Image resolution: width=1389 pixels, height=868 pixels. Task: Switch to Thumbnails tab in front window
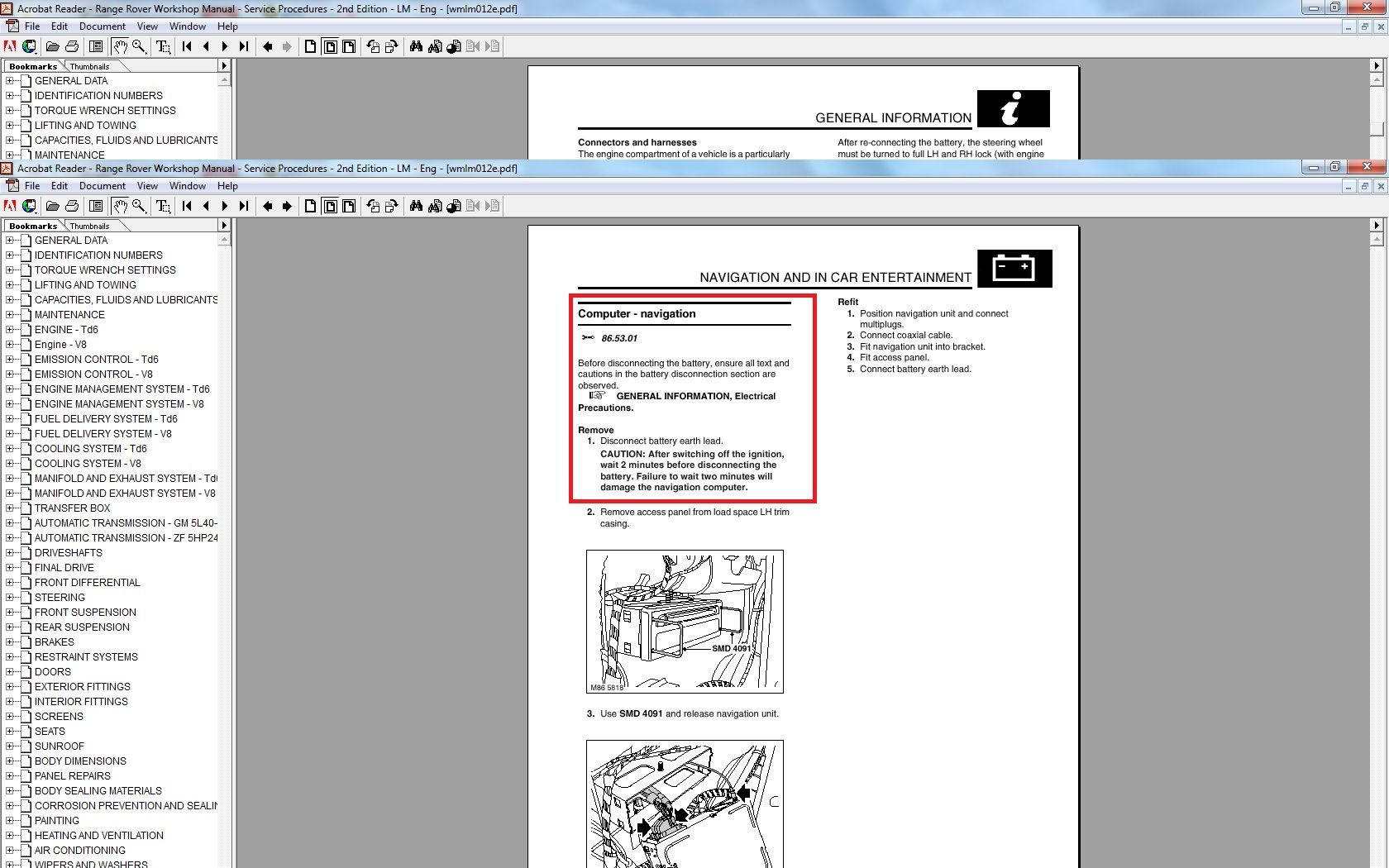click(x=89, y=227)
